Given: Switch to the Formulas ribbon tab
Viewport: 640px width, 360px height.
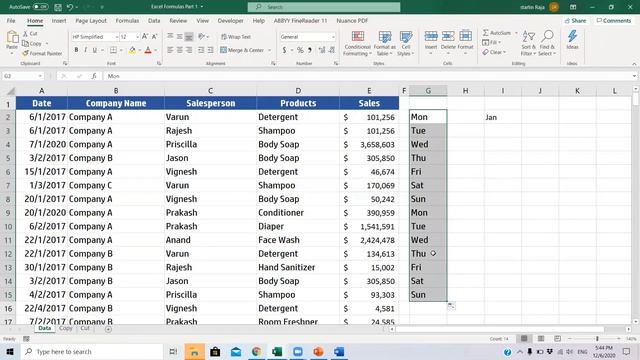Looking at the screenshot, I should tap(127, 20).
